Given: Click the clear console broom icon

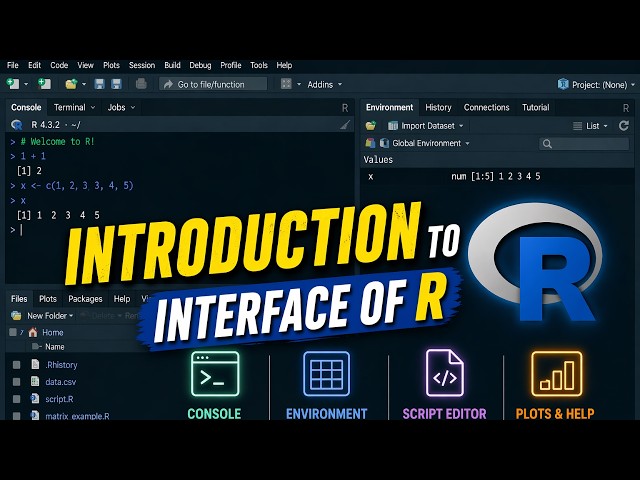Looking at the screenshot, I should coord(345,125).
